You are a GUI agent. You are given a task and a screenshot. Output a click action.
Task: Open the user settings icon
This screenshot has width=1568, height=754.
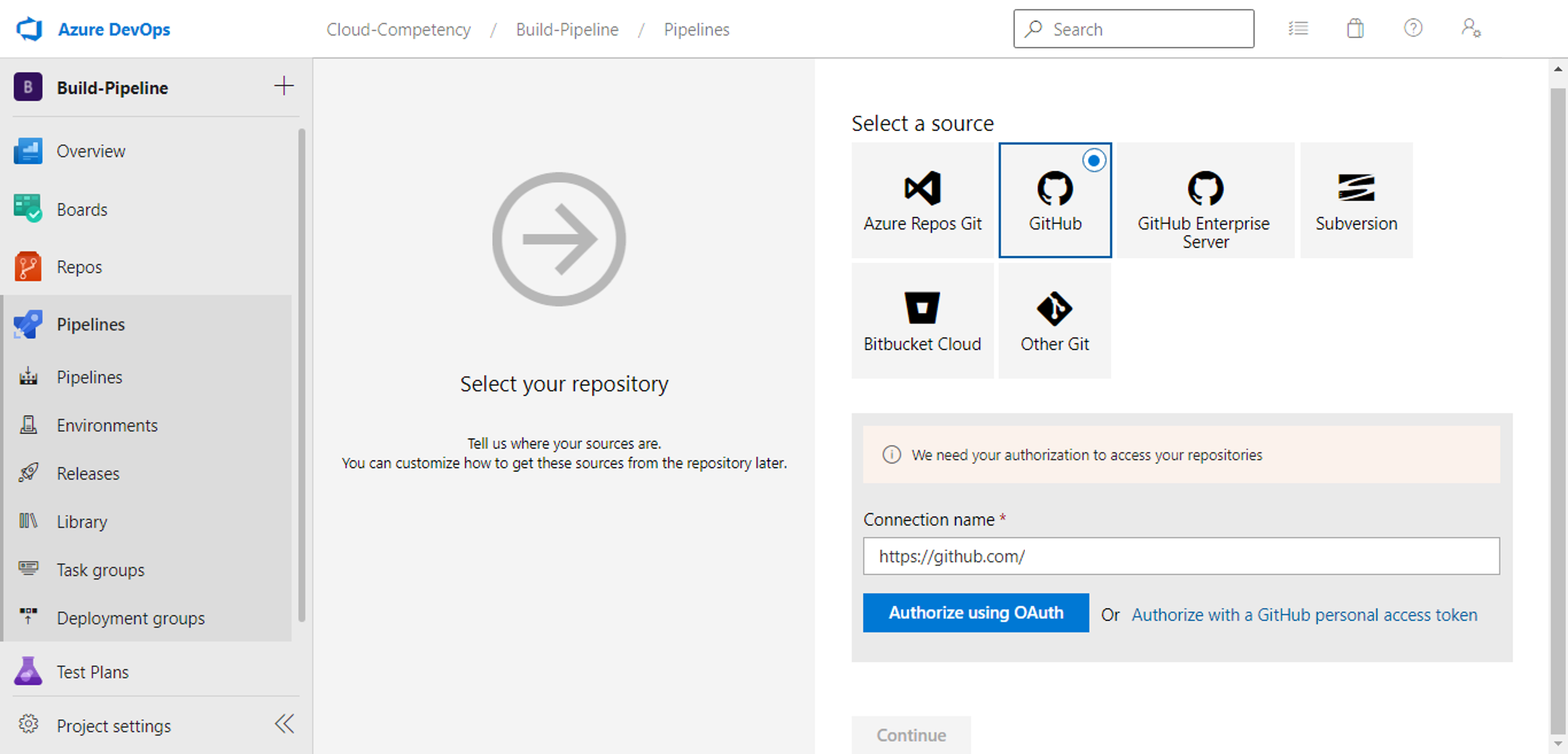point(1471,28)
